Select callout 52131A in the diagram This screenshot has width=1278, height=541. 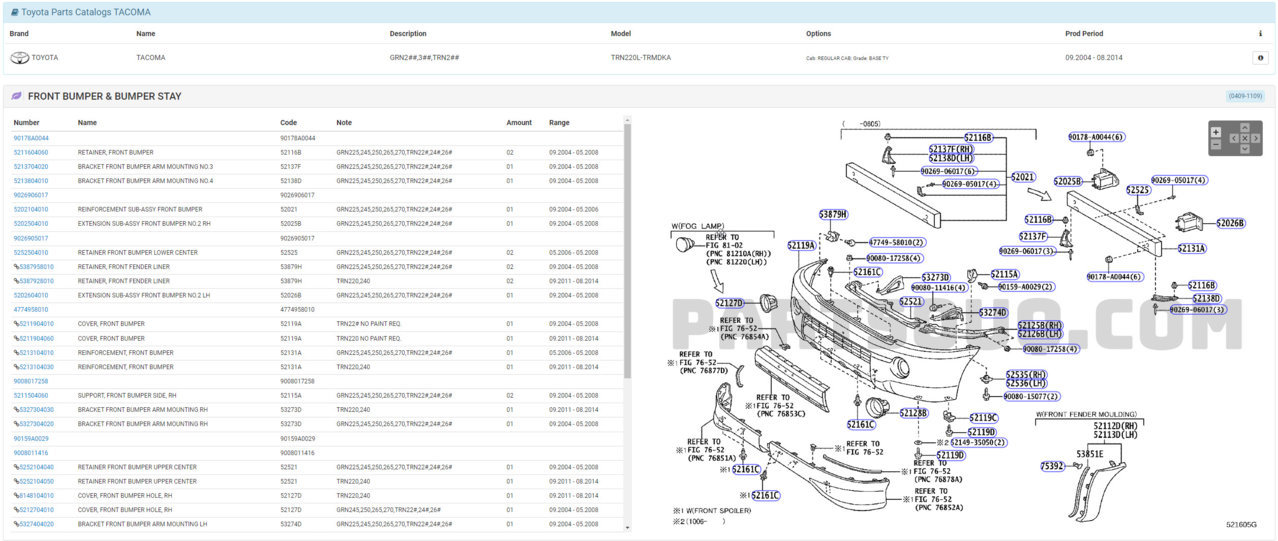(x=1191, y=248)
